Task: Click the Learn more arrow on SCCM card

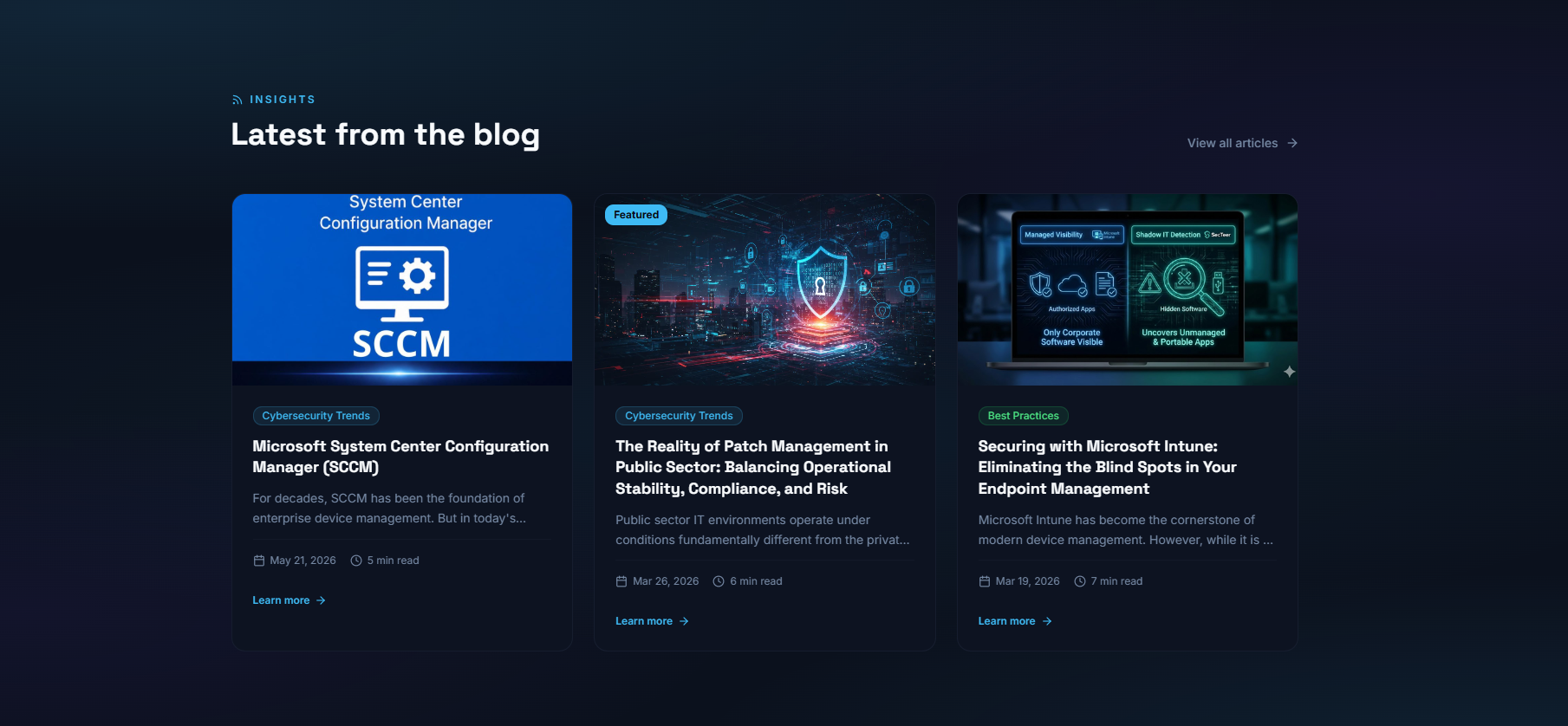Action: [321, 600]
